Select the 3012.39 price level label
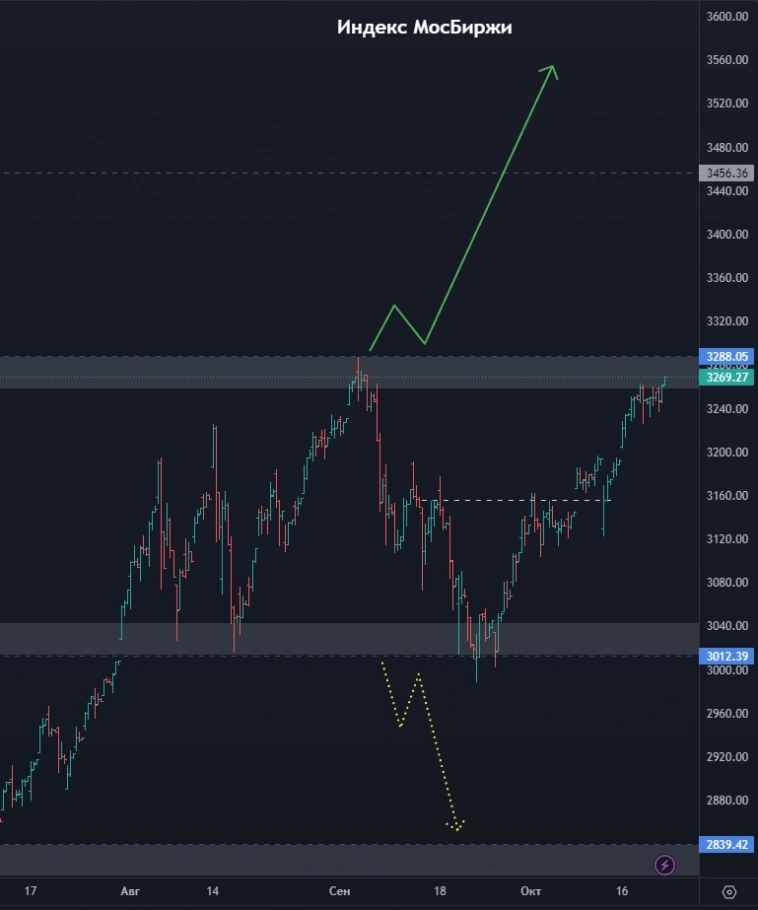This screenshot has width=758, height=910. [x=727, y=656]
